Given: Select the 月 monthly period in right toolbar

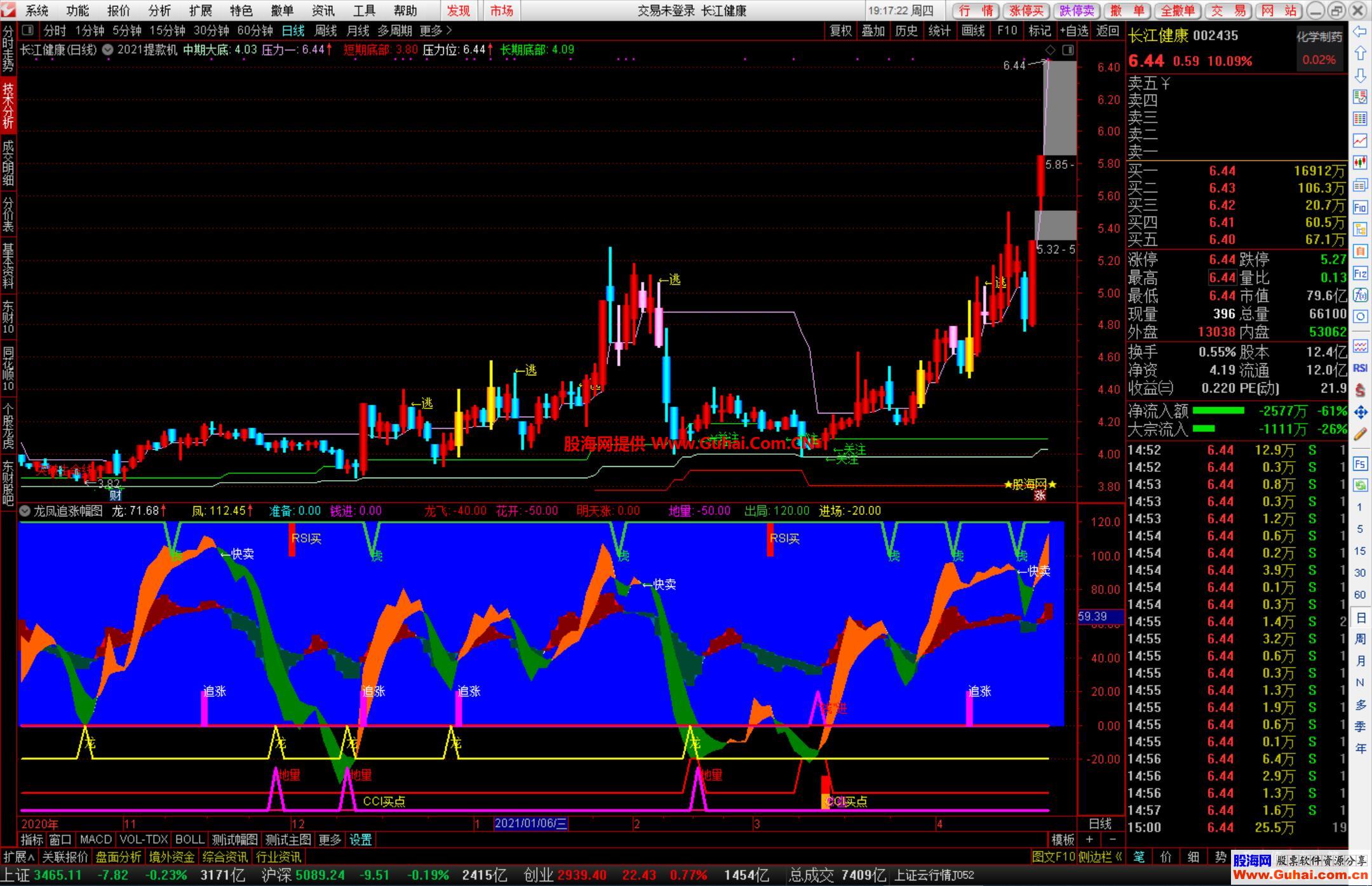Looking at the screenshot, I should pyautogui.click(x=1360, y=661).
